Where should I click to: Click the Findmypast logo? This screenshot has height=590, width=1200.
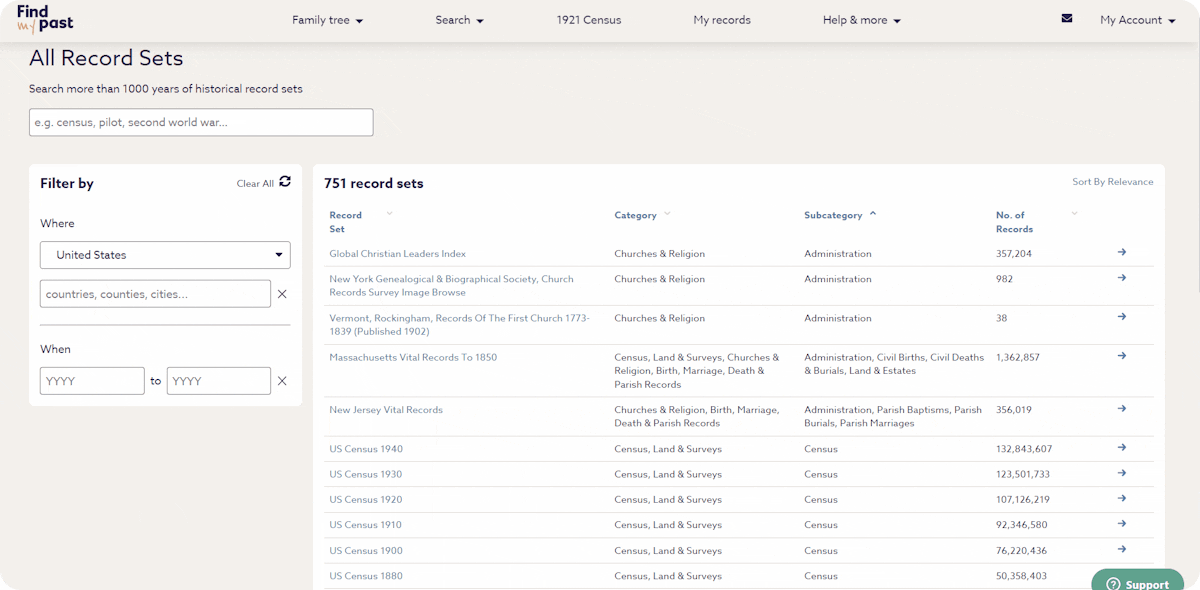tap(45, 19)
